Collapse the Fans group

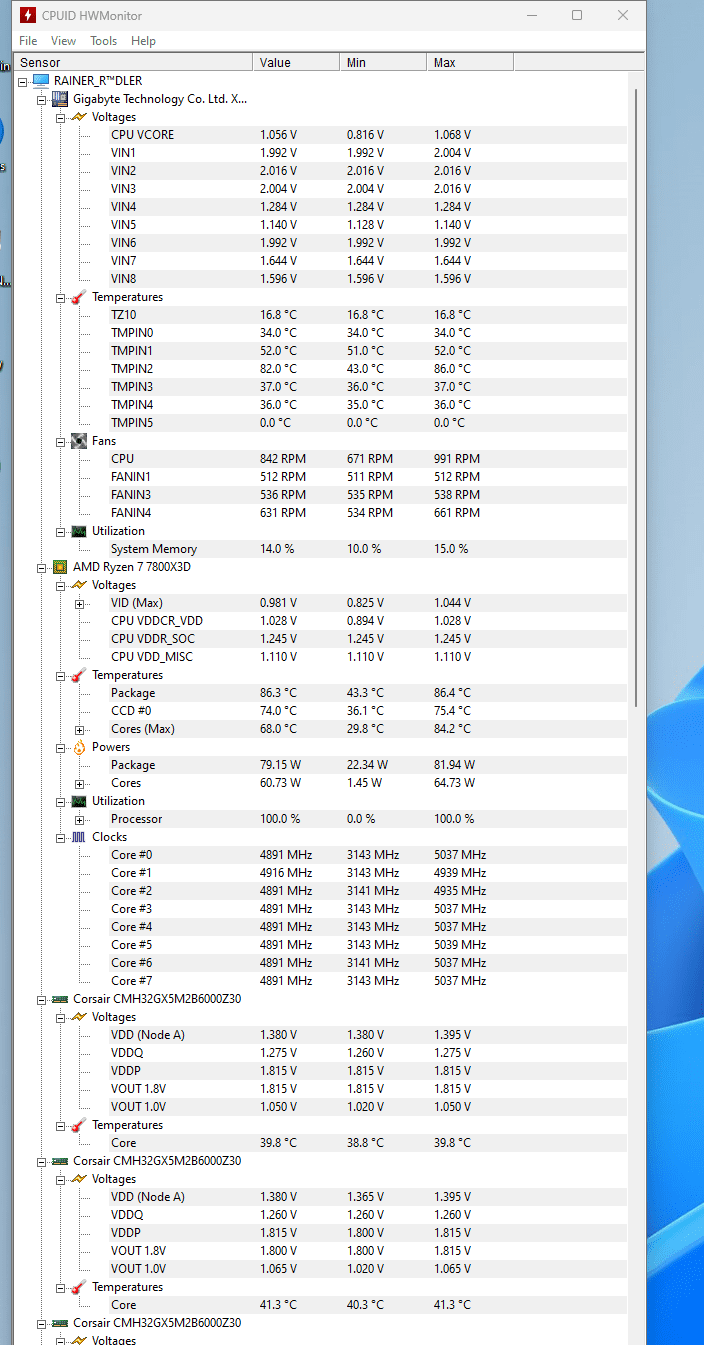[x=61, y=441]
